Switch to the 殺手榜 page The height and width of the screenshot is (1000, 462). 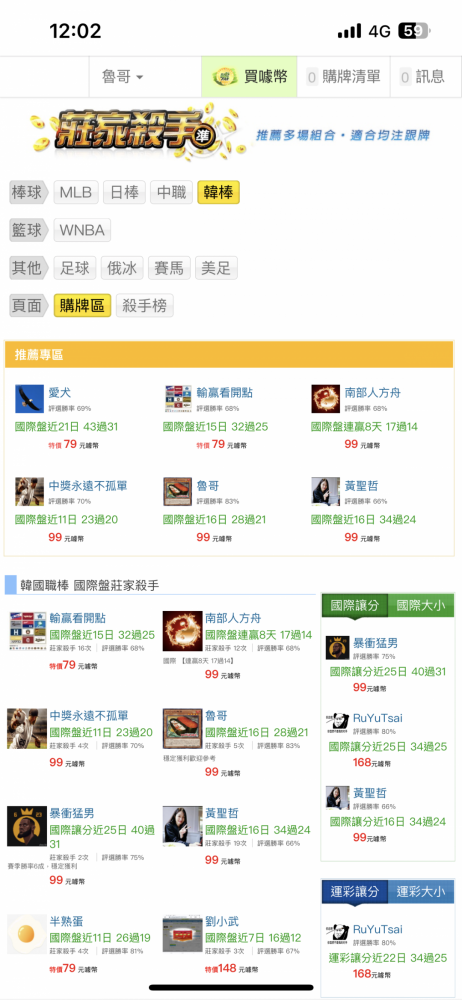click(x=145, y=305)
